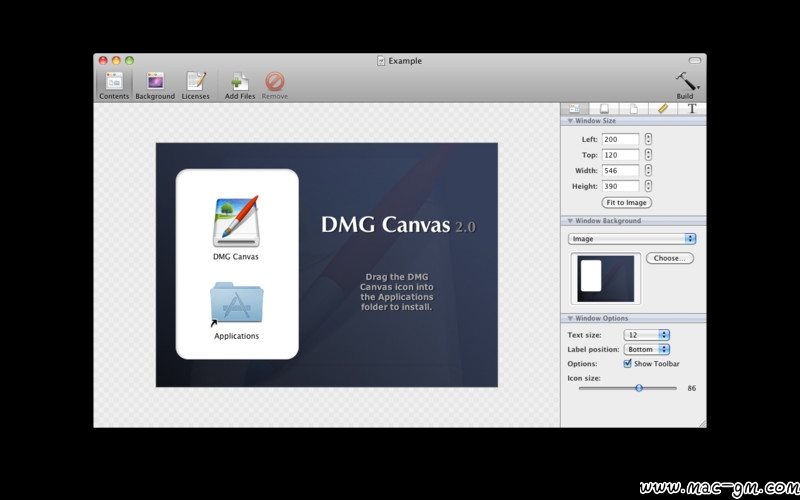The height and width of the screenshot is (500, 800).
Task: Click the Top field stepper
Action: tap(648, 155)
